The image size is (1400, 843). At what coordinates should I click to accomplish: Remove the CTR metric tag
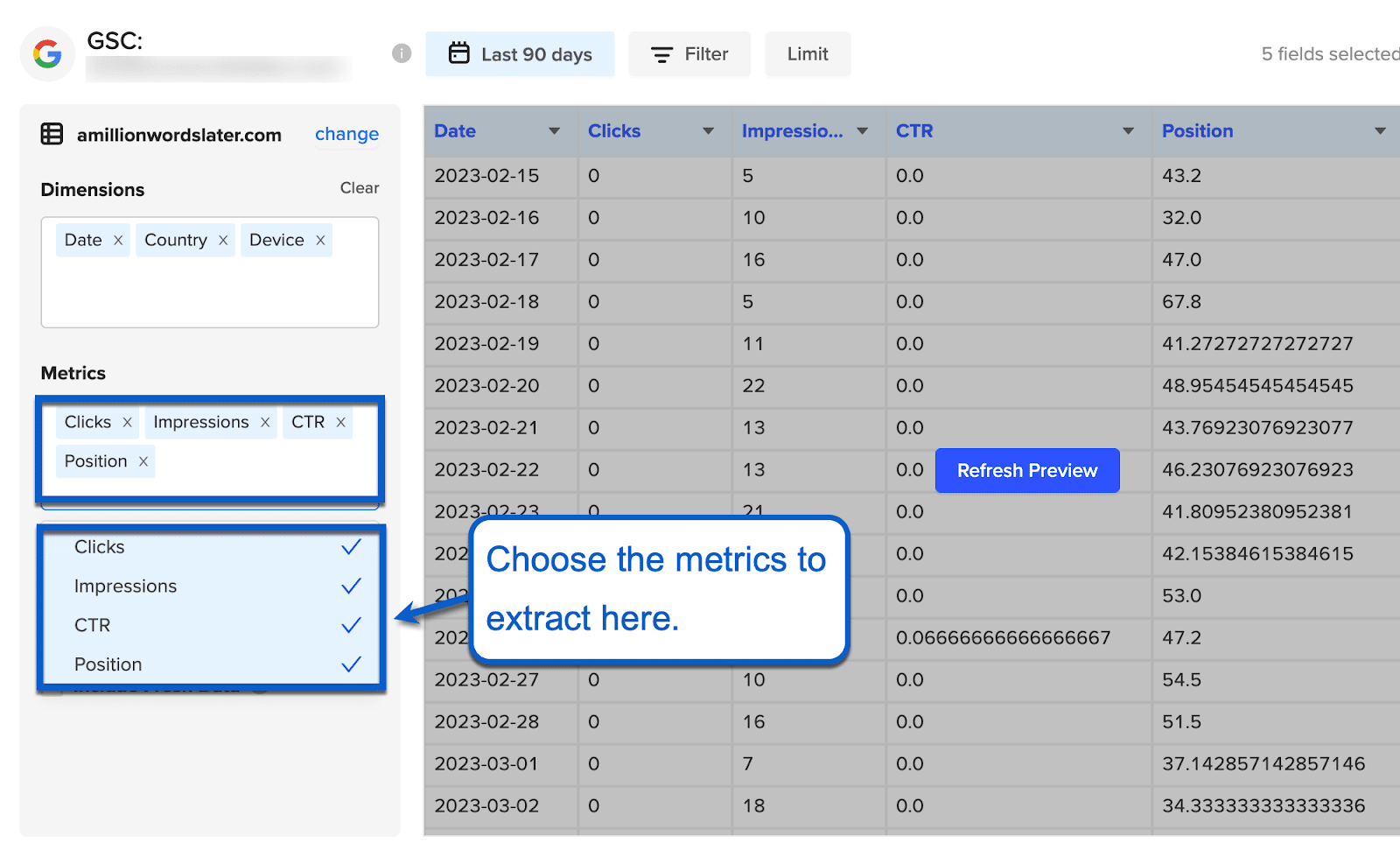coord(341,422)
